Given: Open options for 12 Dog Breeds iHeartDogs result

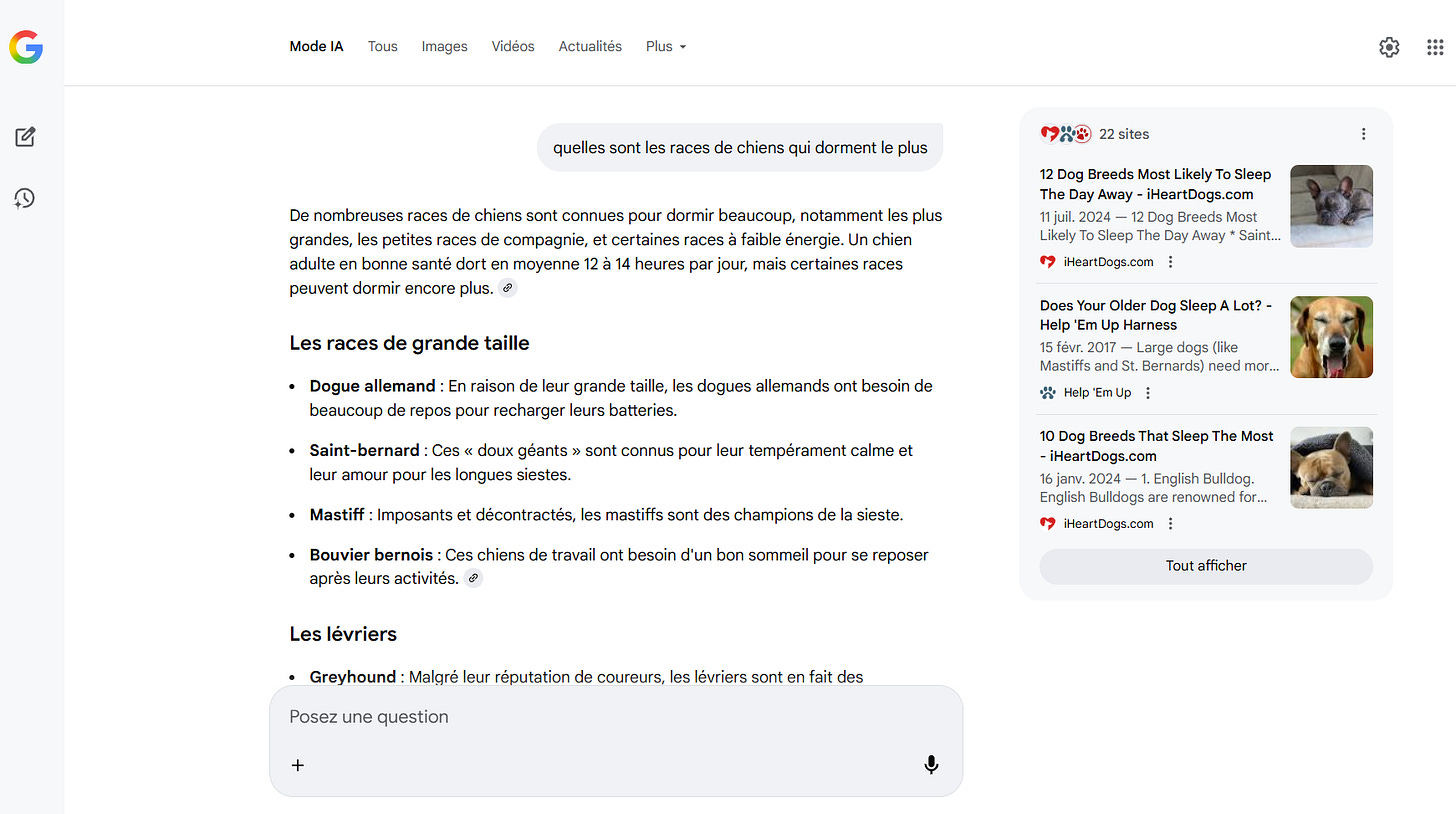Looking at the screenshot, I should pyautogui.click(x=1170, y=262).
